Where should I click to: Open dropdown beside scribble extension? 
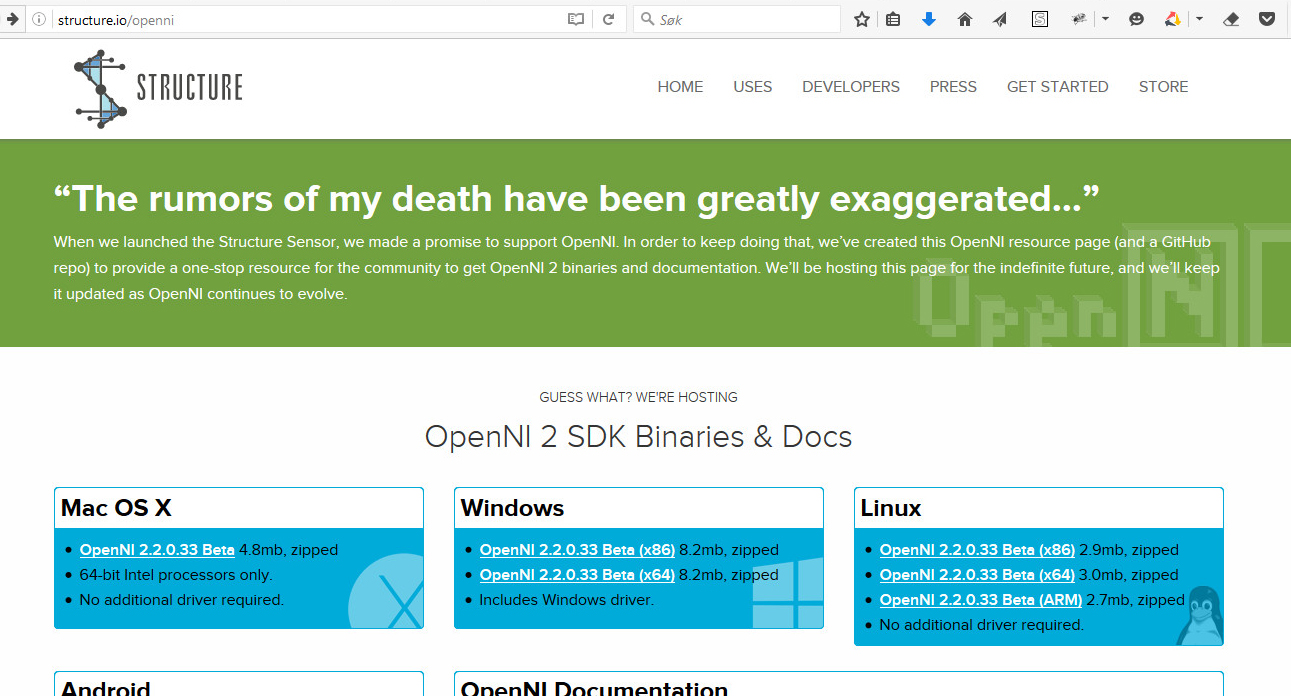[1105, 19]
